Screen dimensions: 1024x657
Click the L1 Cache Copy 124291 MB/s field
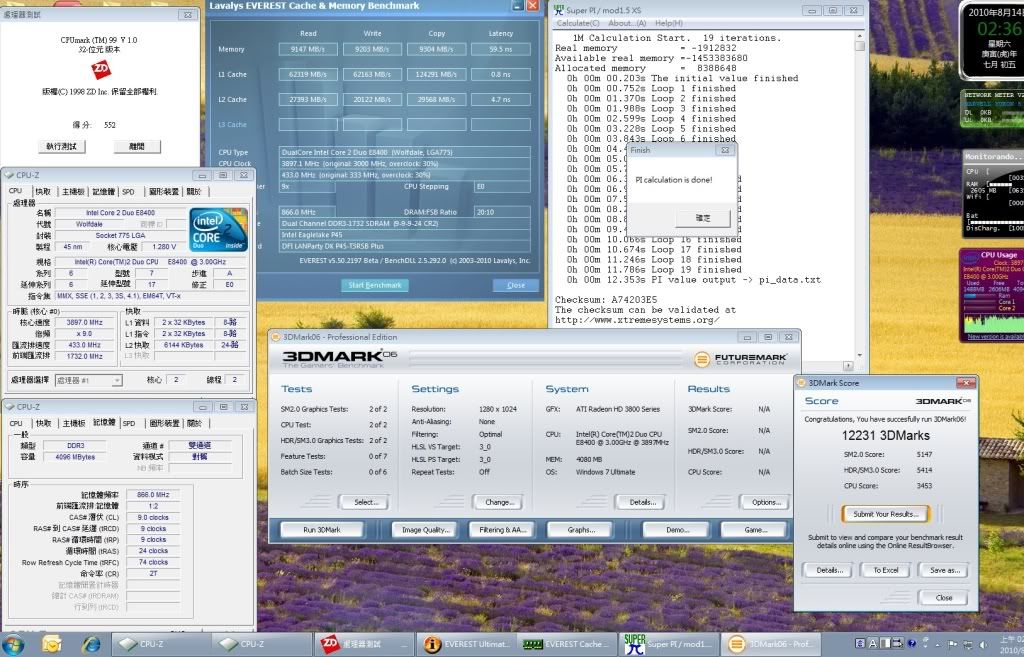pyautogui.click(x=436, y=74)
